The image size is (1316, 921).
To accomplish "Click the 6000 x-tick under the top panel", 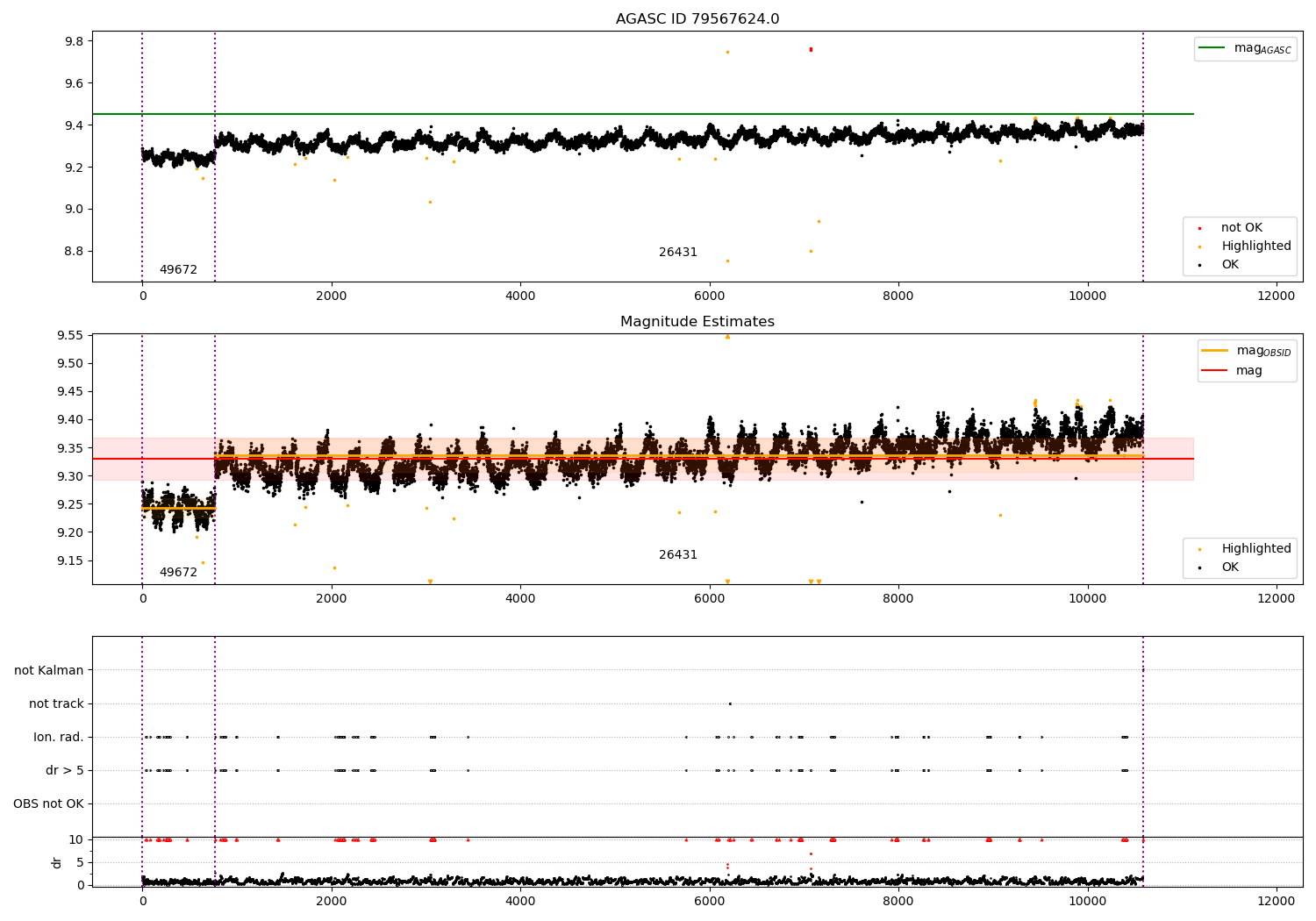I will click(710, 296).
